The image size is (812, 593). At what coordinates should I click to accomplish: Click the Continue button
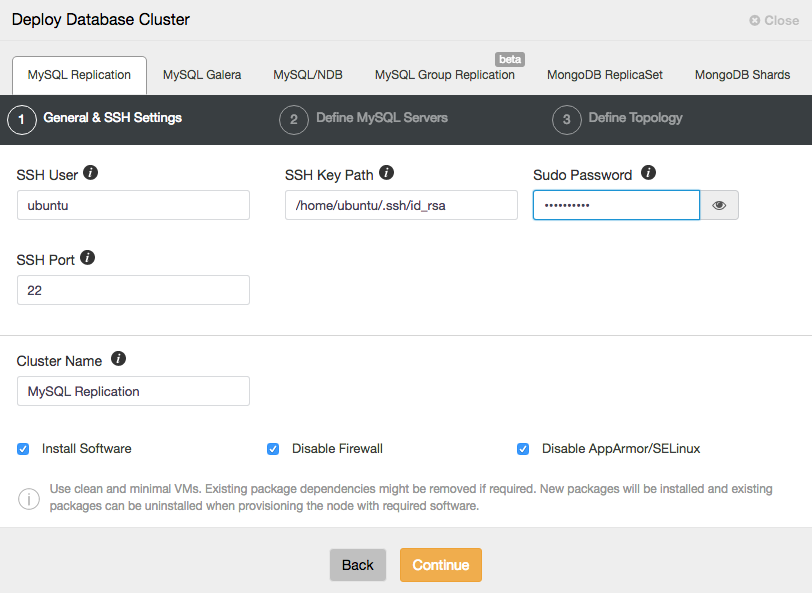tap(441, 565)
